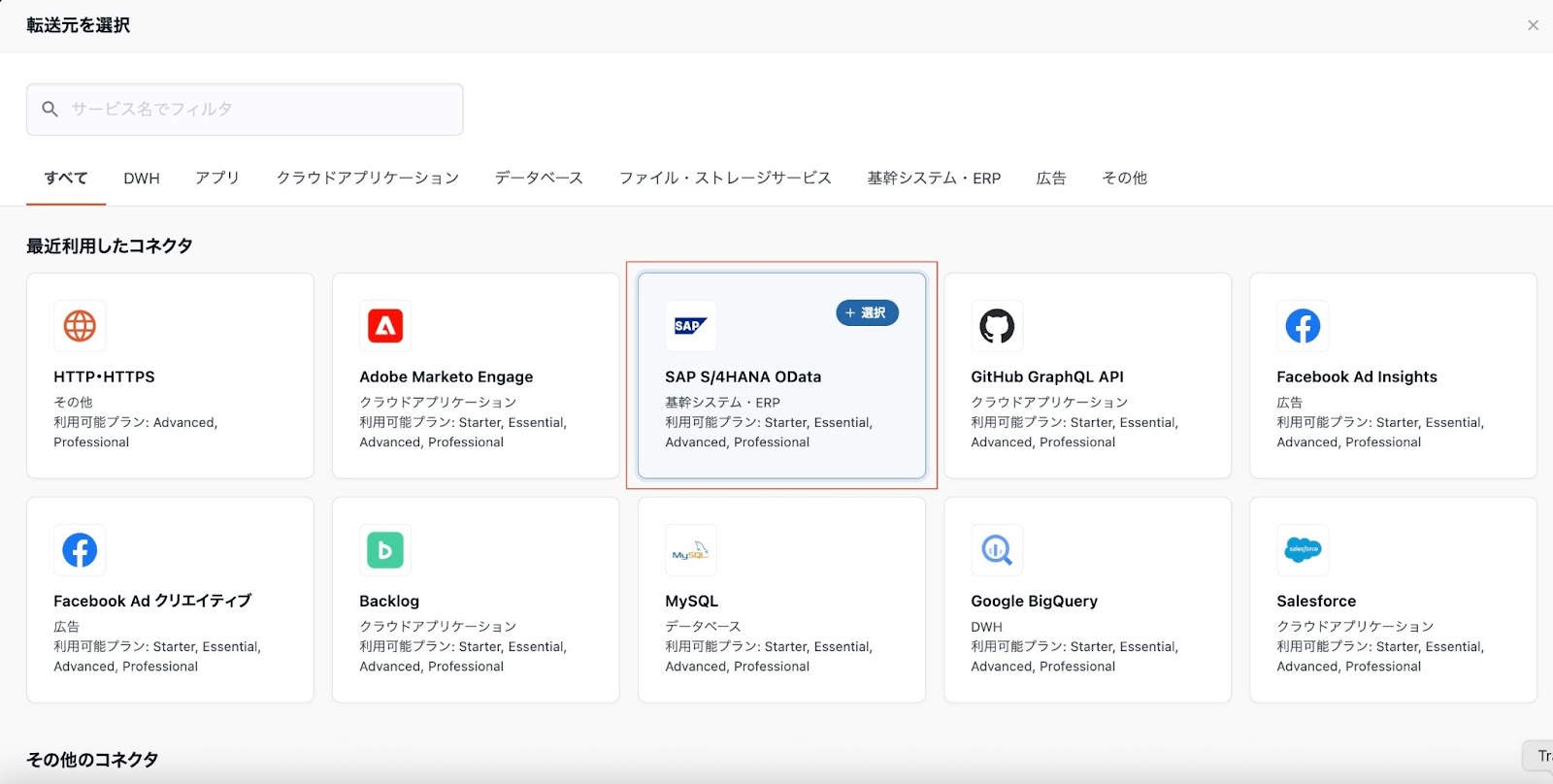Screen dimensions: 1553x784
Task: Pick the Facebook Ad Insights title
Action: [1357, 376]
